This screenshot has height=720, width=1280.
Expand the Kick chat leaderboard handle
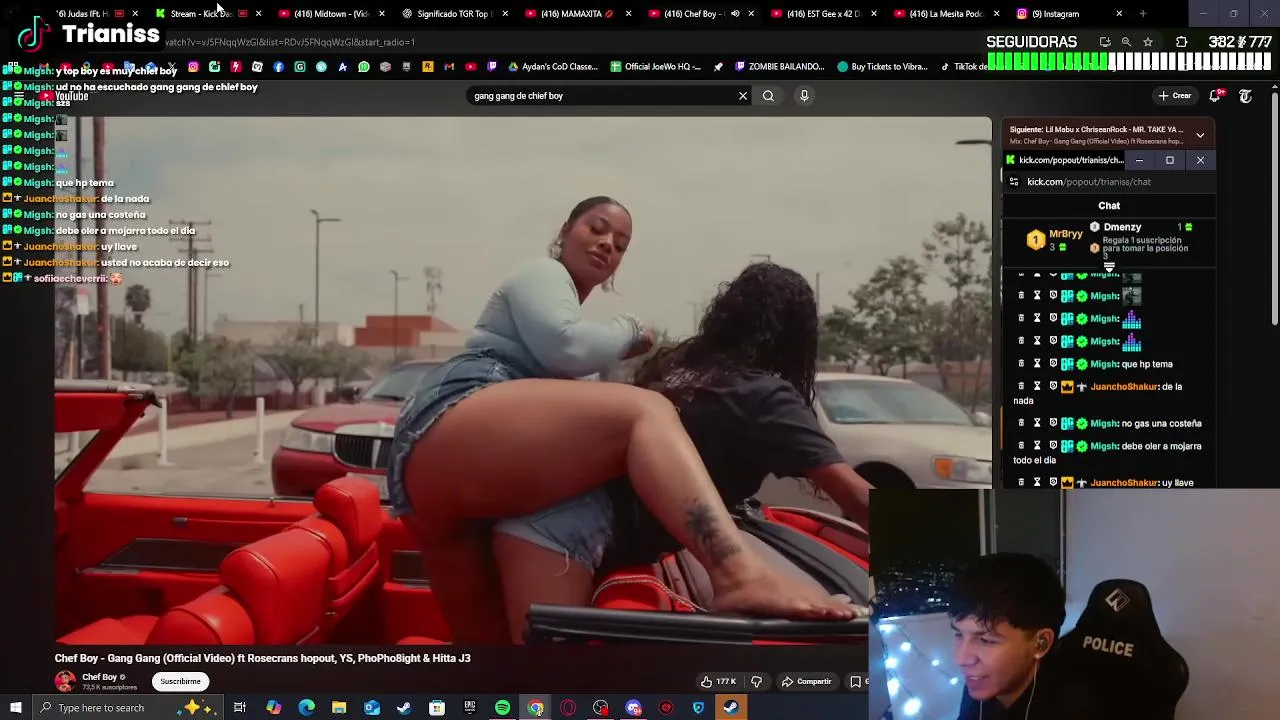point(1109,267)
